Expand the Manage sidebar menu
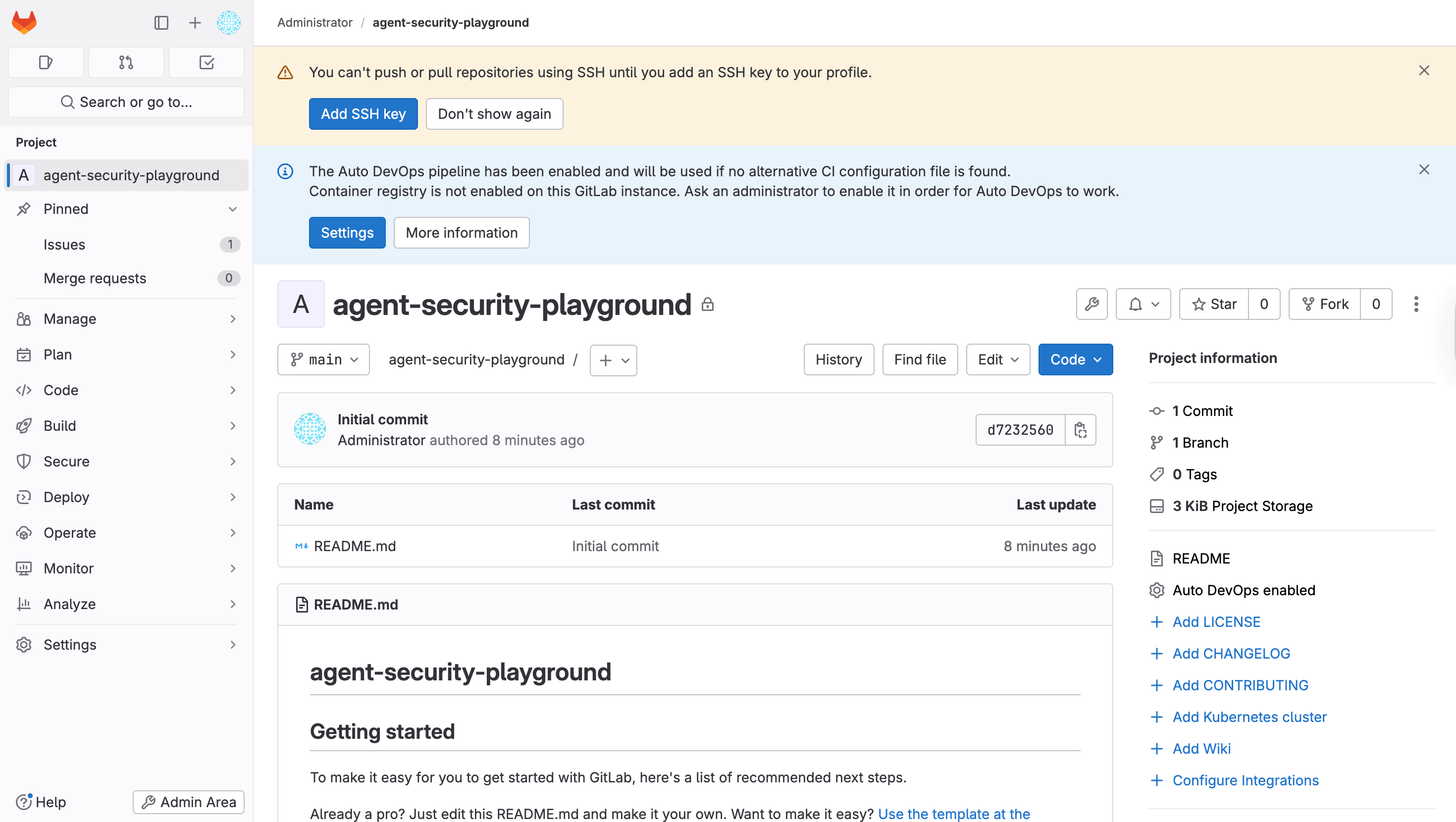Image resolution: width=1456 pixels, height=822 pixels. tap(126, 319)
